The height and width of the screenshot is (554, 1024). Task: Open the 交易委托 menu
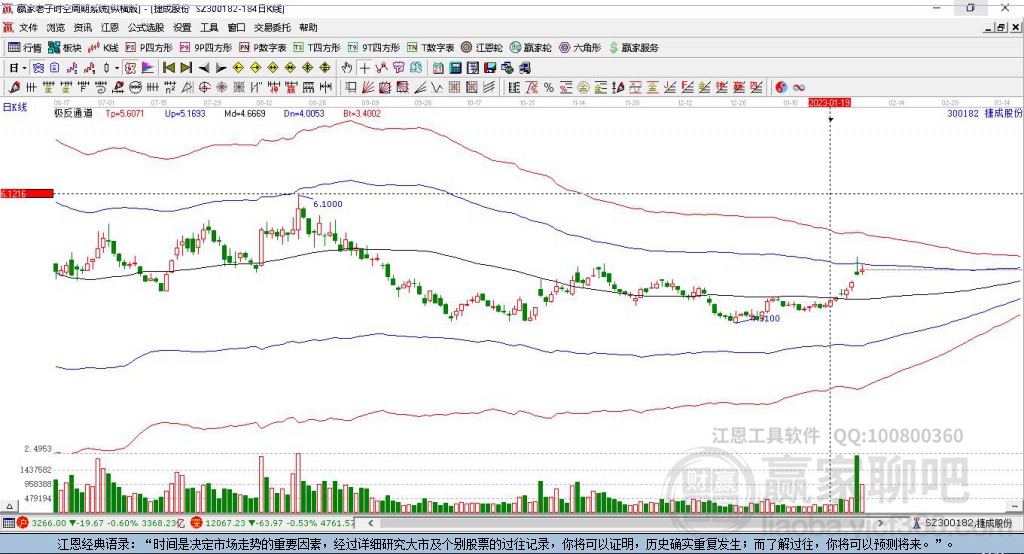pyautogui.click(x=273, y=28)
